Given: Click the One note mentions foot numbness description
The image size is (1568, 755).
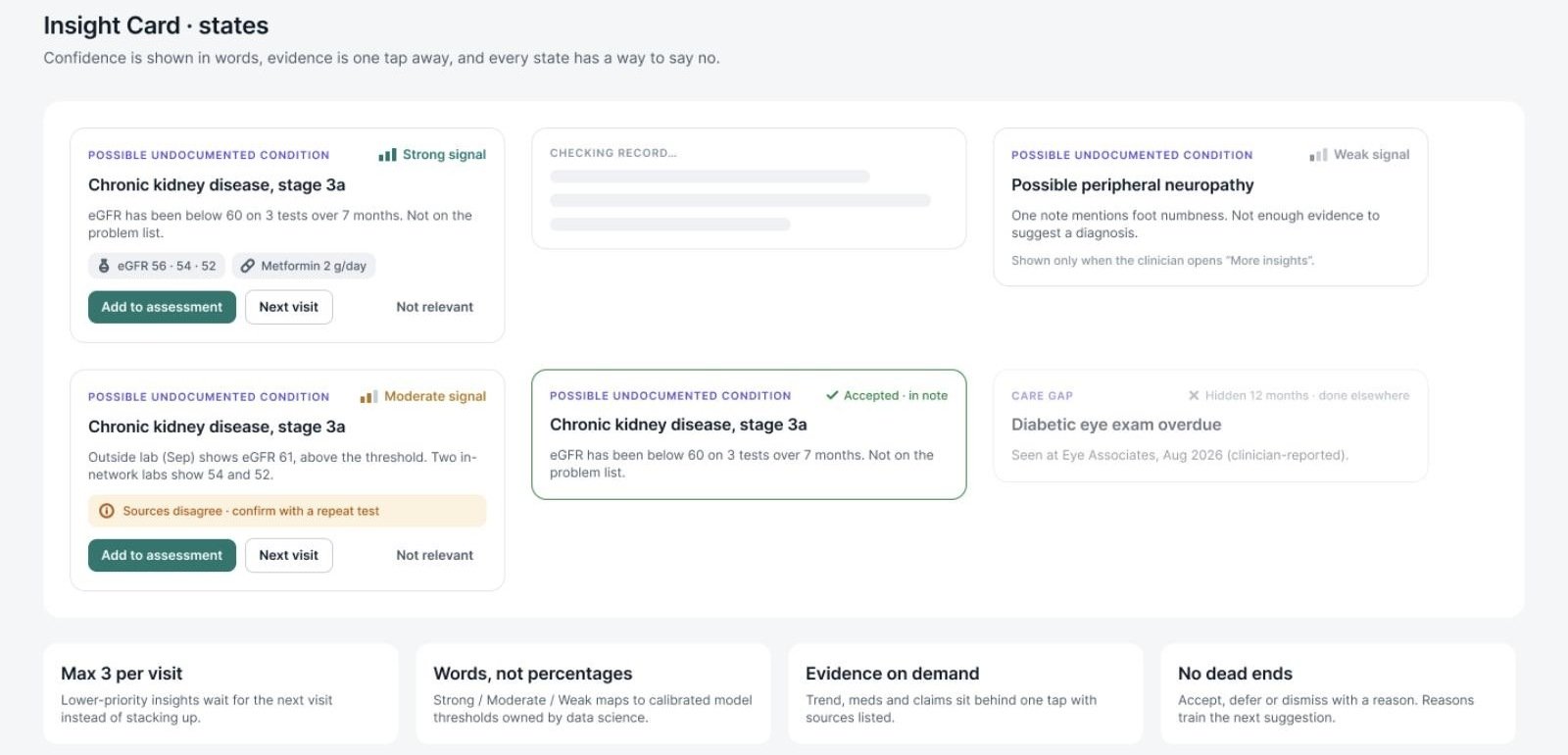Looking at the screenshot, I should tap(1196, 225).
